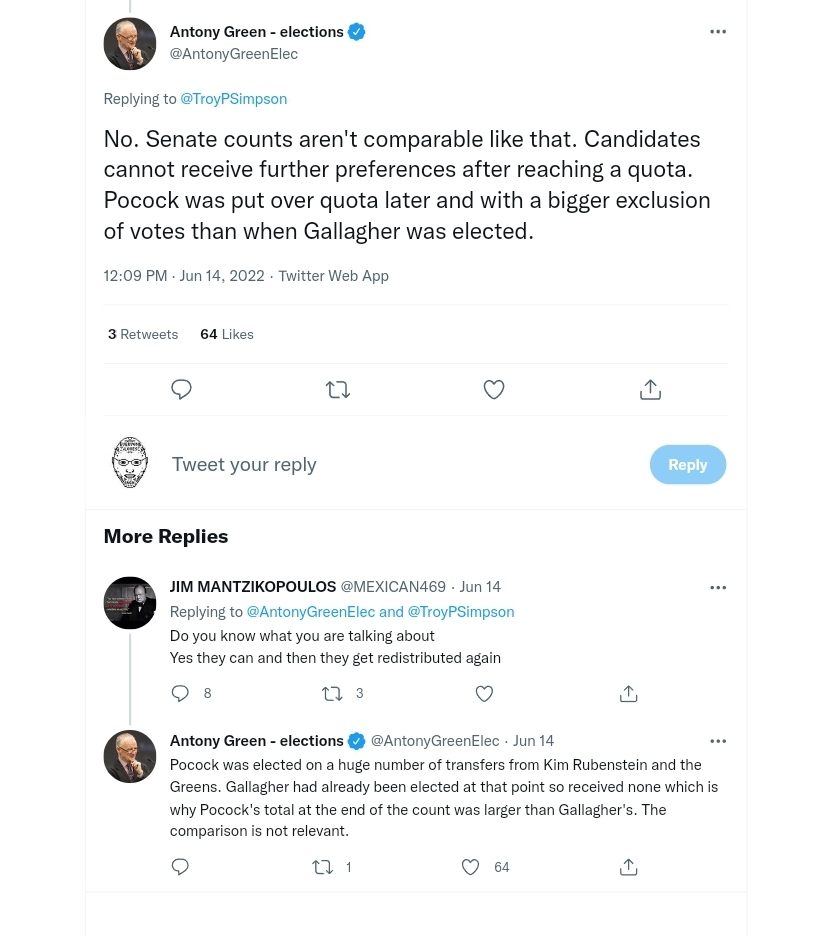Like Jim Mantzikopoulos's reply

pos(484,693)
